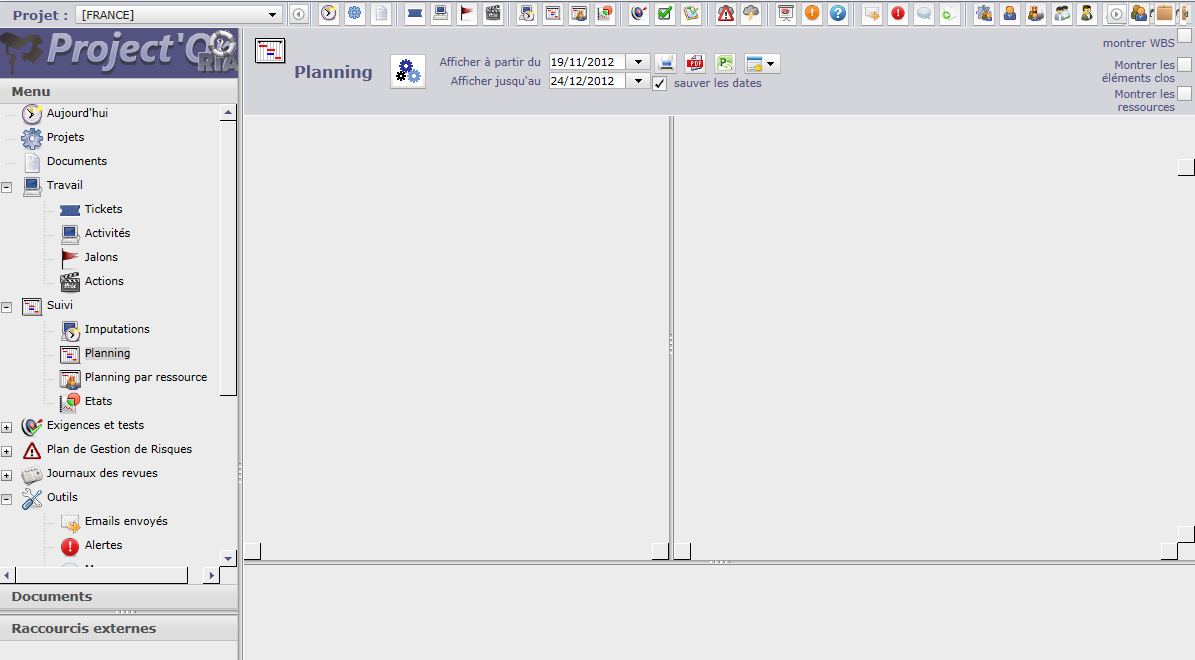Viewport: 1195px width, 660px height.
Task: Enable 'Montrer les ressources' checkbox
Action: coord(1184,94)
